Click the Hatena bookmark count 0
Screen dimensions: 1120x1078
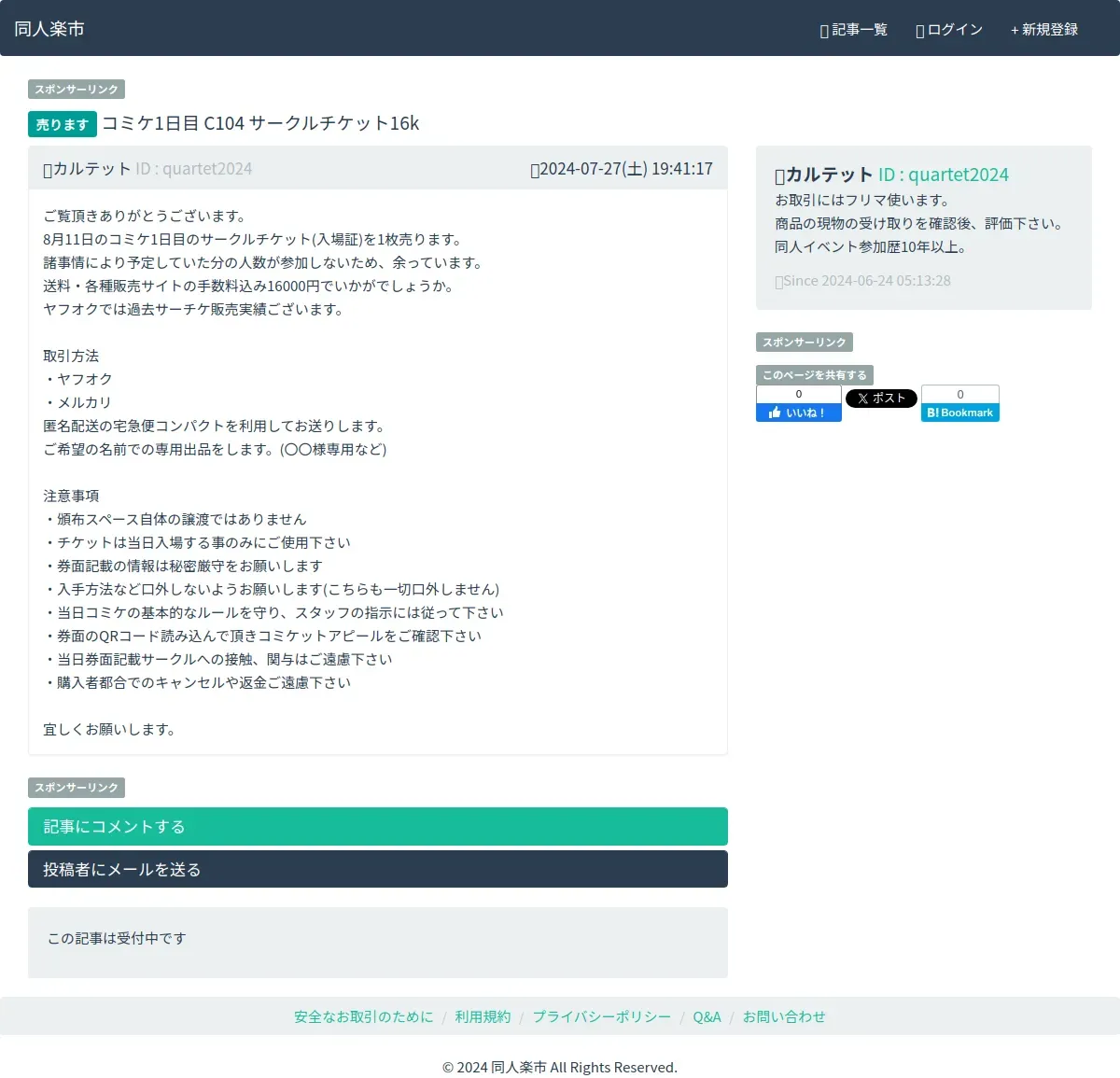point(960,395)
